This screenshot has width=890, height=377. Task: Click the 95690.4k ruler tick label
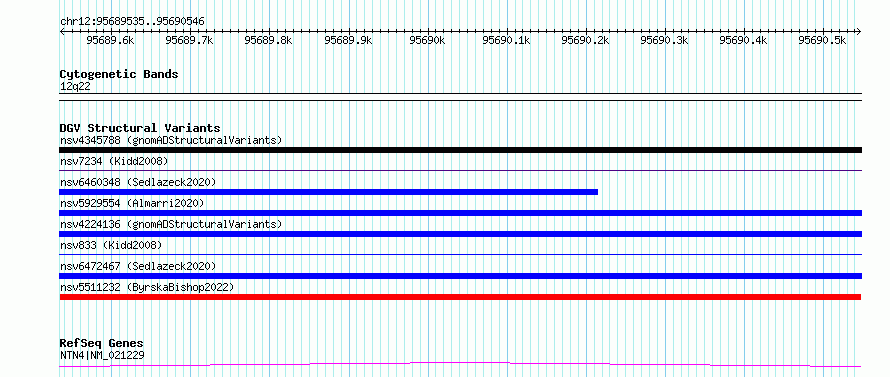(744, 40)
